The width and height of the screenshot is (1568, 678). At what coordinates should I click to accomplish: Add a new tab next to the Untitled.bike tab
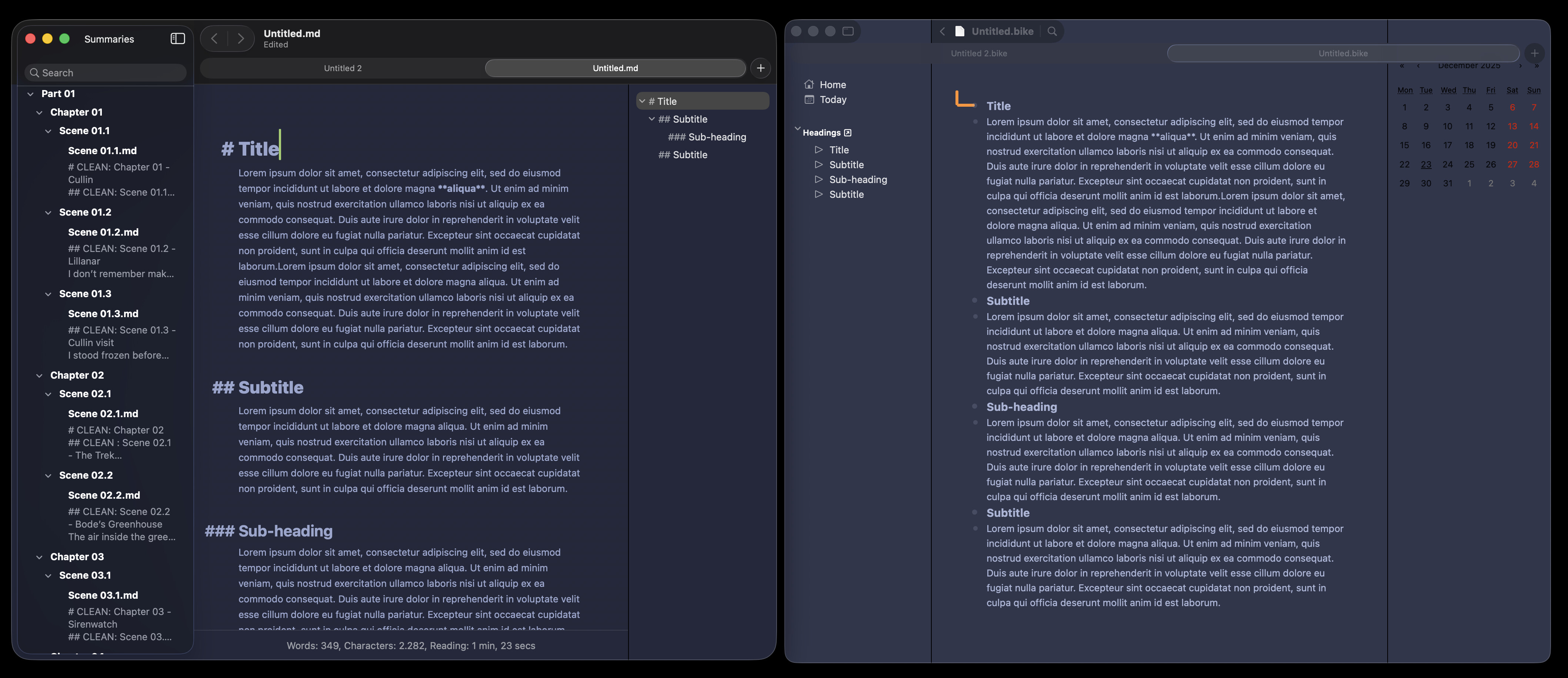click(x=1535, y=53)
